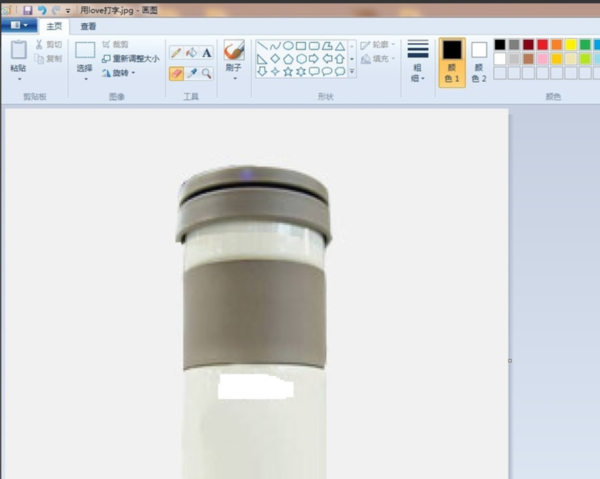Choose the Line shape
The width and height of the screenshot is (600, 479).
coord(262,46)
